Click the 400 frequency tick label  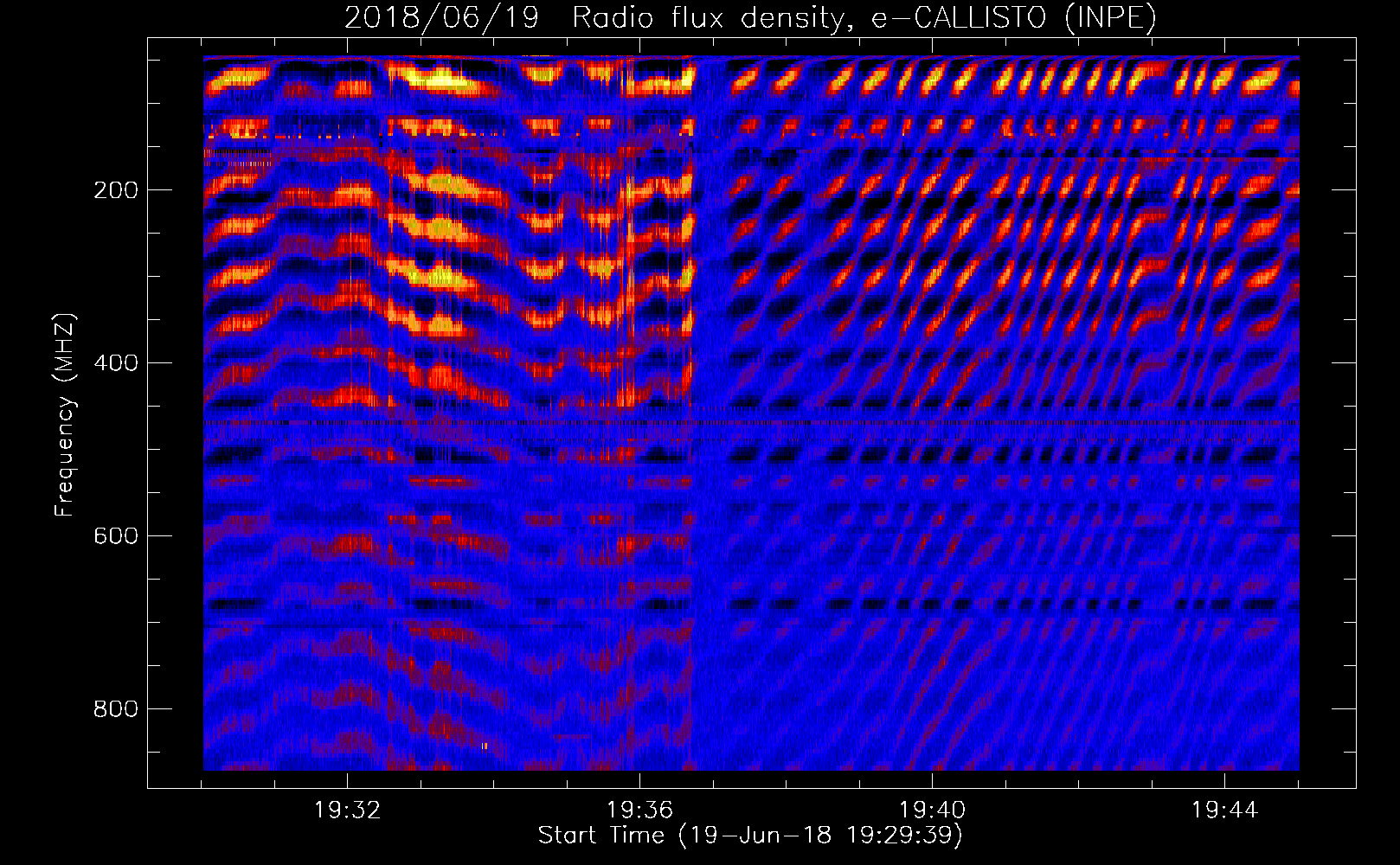116,363
